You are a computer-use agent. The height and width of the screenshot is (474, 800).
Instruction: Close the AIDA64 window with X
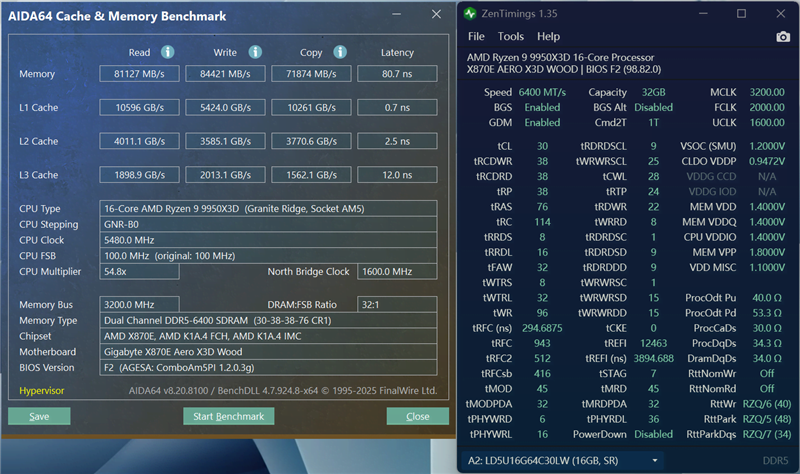pyautogui.click(x=434, y=16)
